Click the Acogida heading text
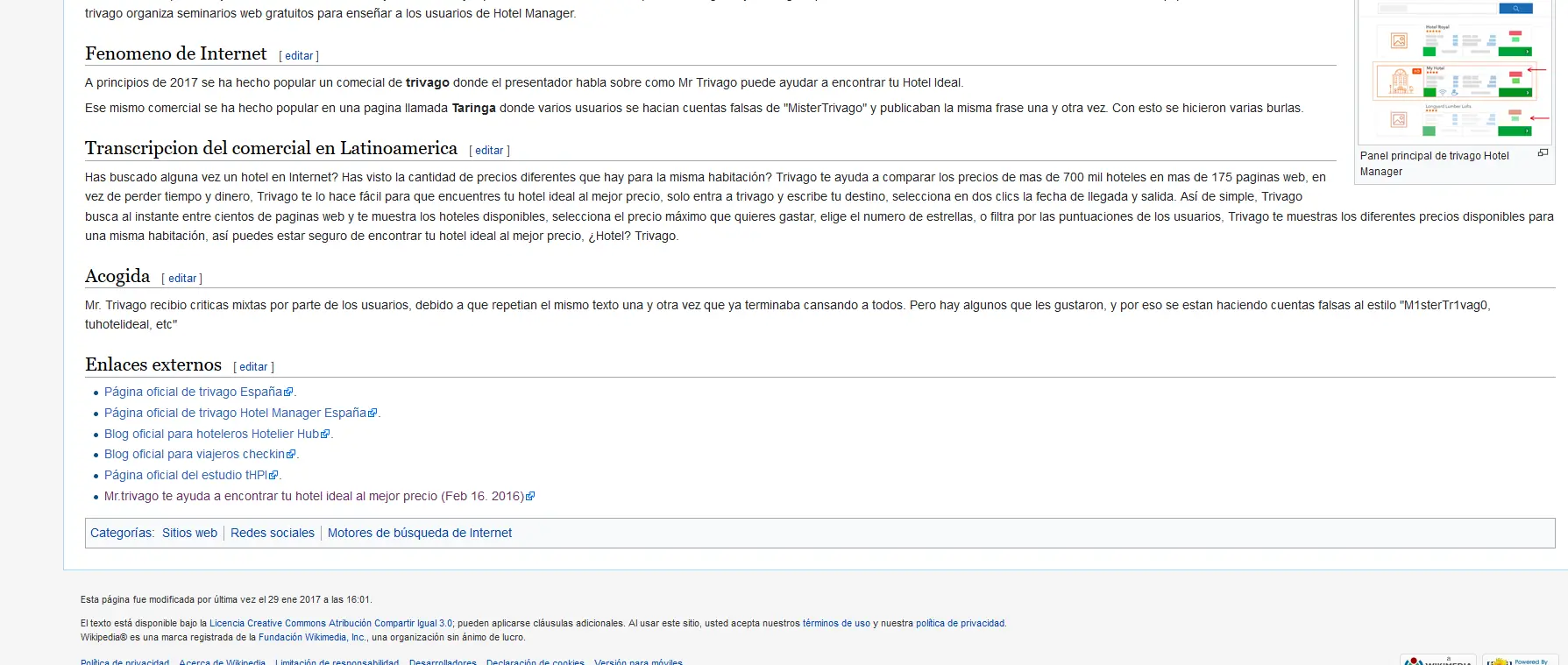This screenshot has height=665, width=1568. pos(117,276)
